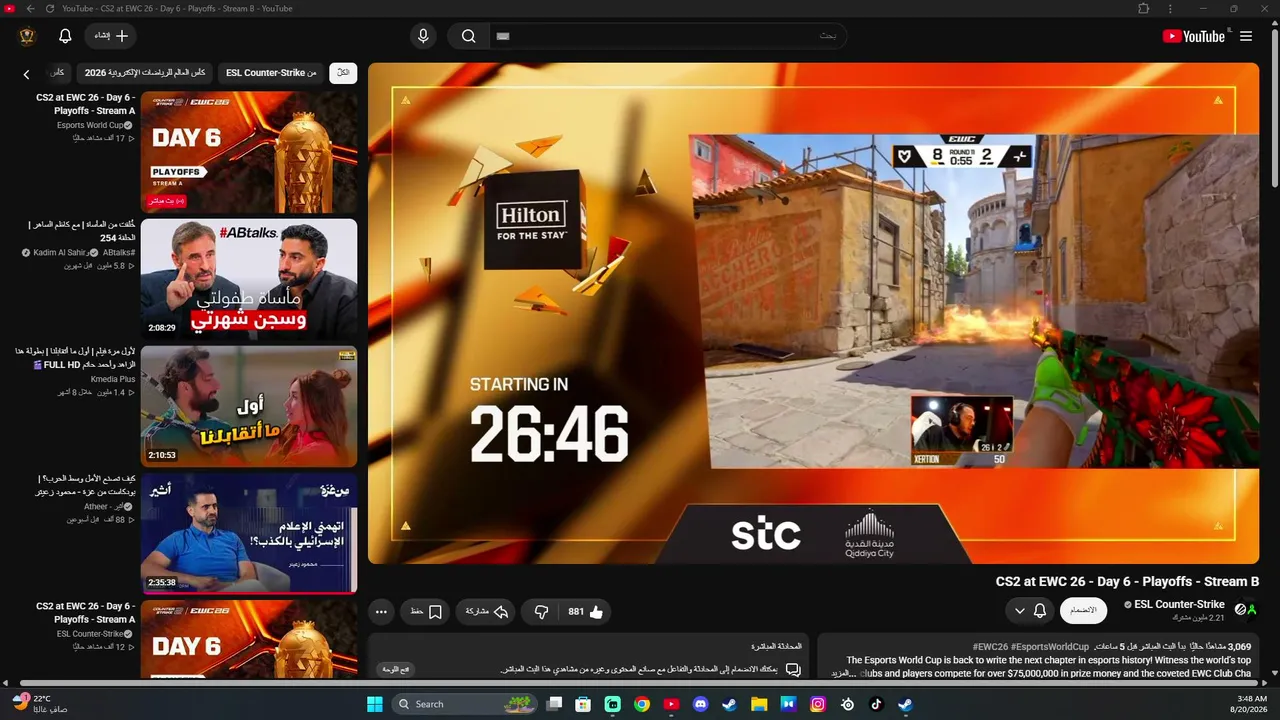This screenshot has height=720, width=1280.
Task: Click the main video player
Action: point(813,313)
